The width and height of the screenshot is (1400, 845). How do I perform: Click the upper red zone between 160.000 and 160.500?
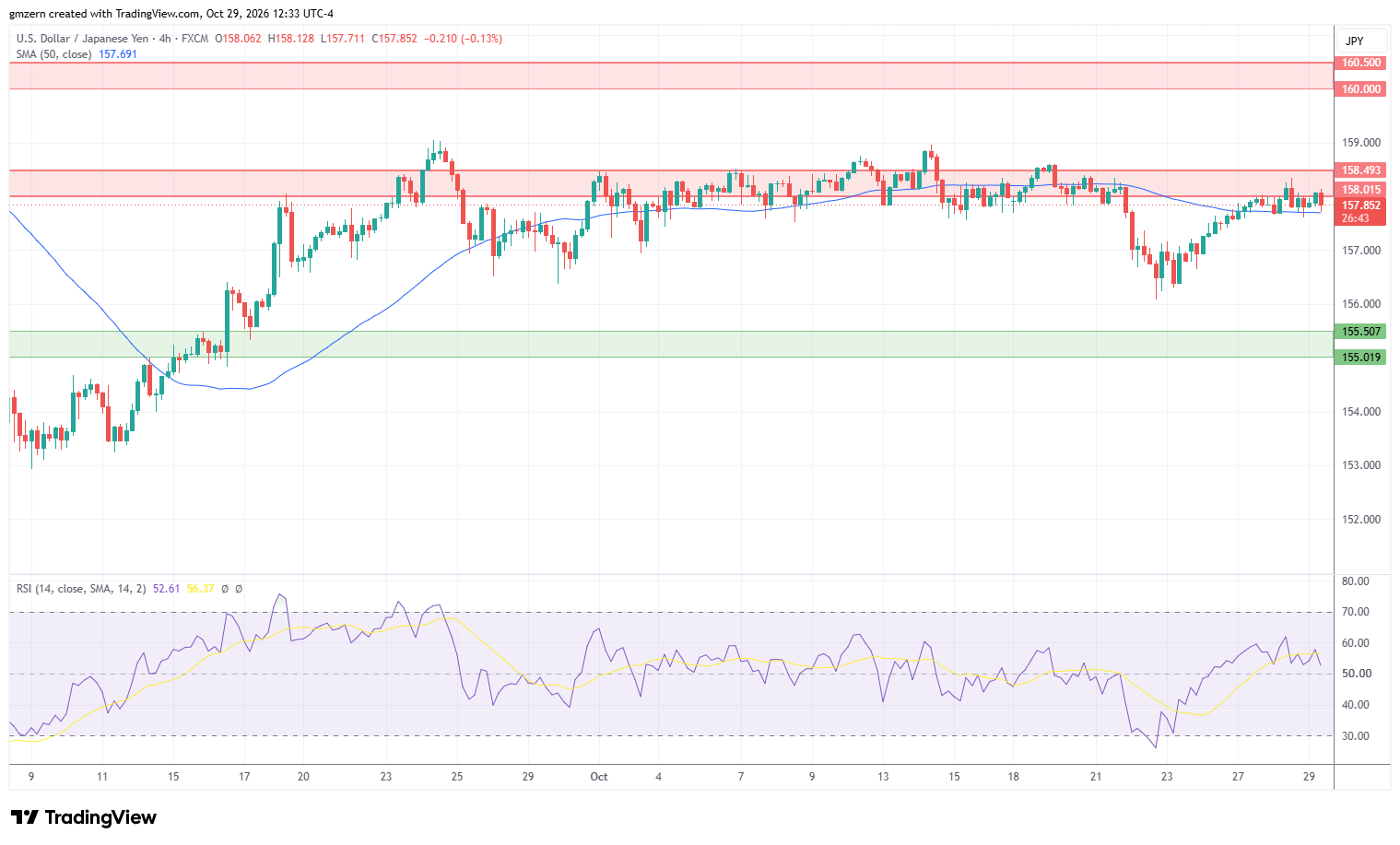pyautogui.click(x=671, y=76)
